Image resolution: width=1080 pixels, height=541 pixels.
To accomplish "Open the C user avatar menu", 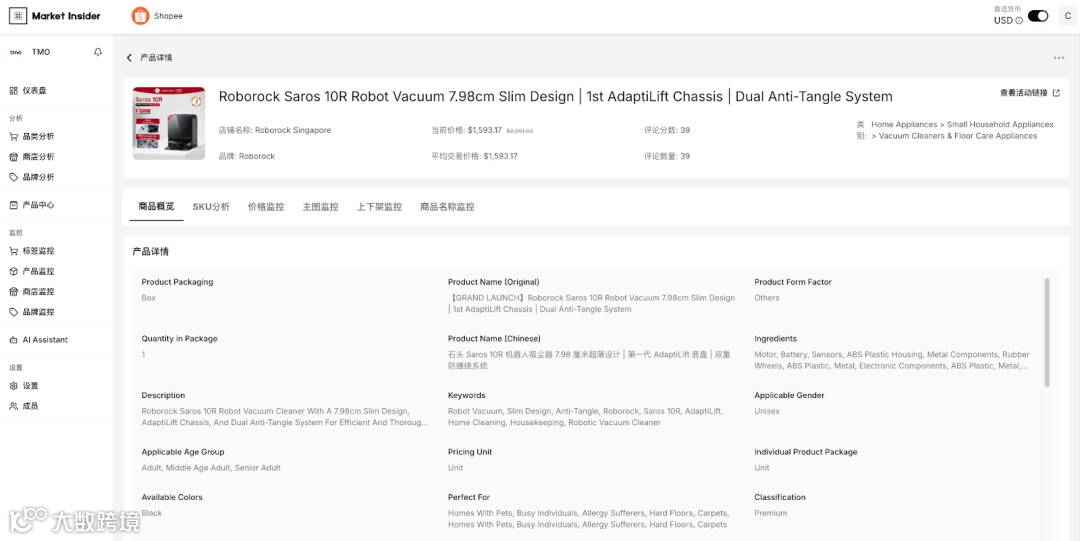I will [1067, 16].
